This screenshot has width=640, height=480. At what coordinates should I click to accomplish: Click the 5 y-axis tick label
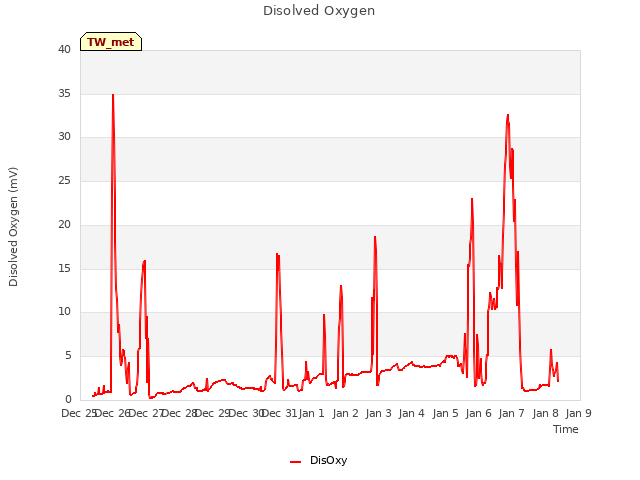[x=68, y=356]
